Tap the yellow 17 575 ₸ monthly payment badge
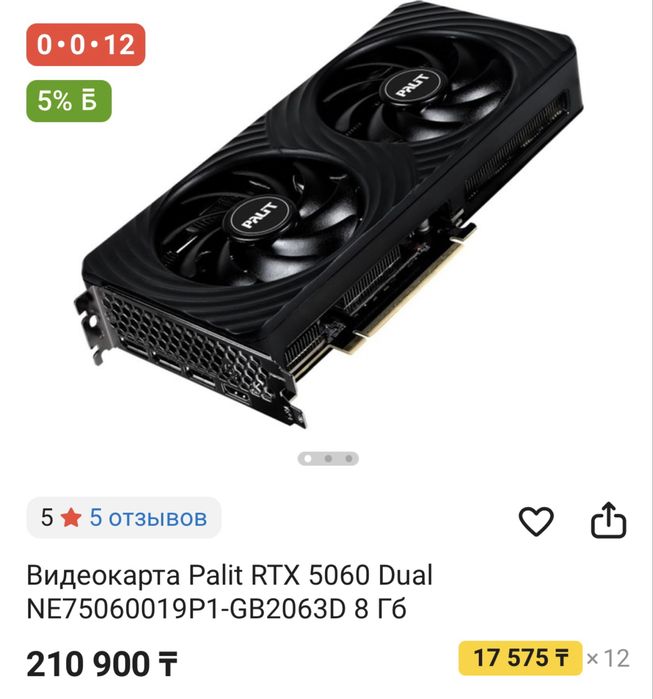 520,658
